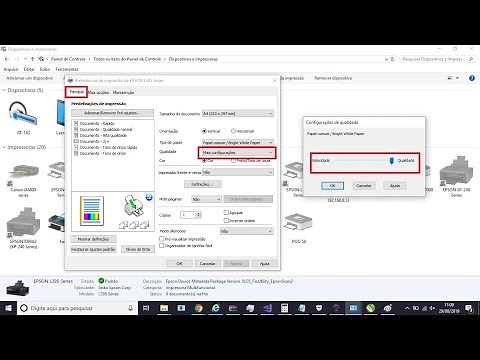This screenshot has height=360, width=480.
Task: Launch Google Chrome from the taskbar
Action: (199, 308)
